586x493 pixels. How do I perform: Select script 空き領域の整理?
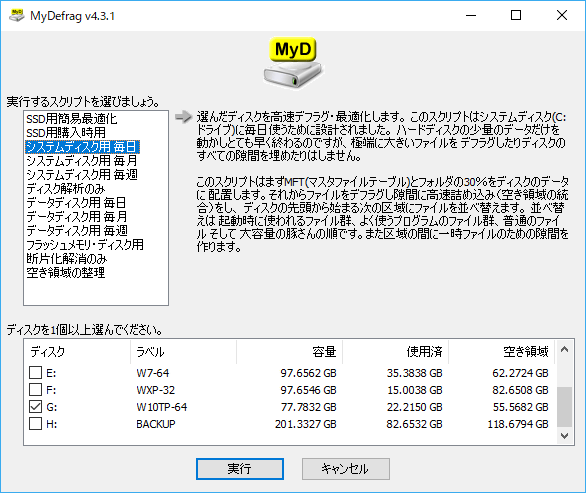click(65, 272)
